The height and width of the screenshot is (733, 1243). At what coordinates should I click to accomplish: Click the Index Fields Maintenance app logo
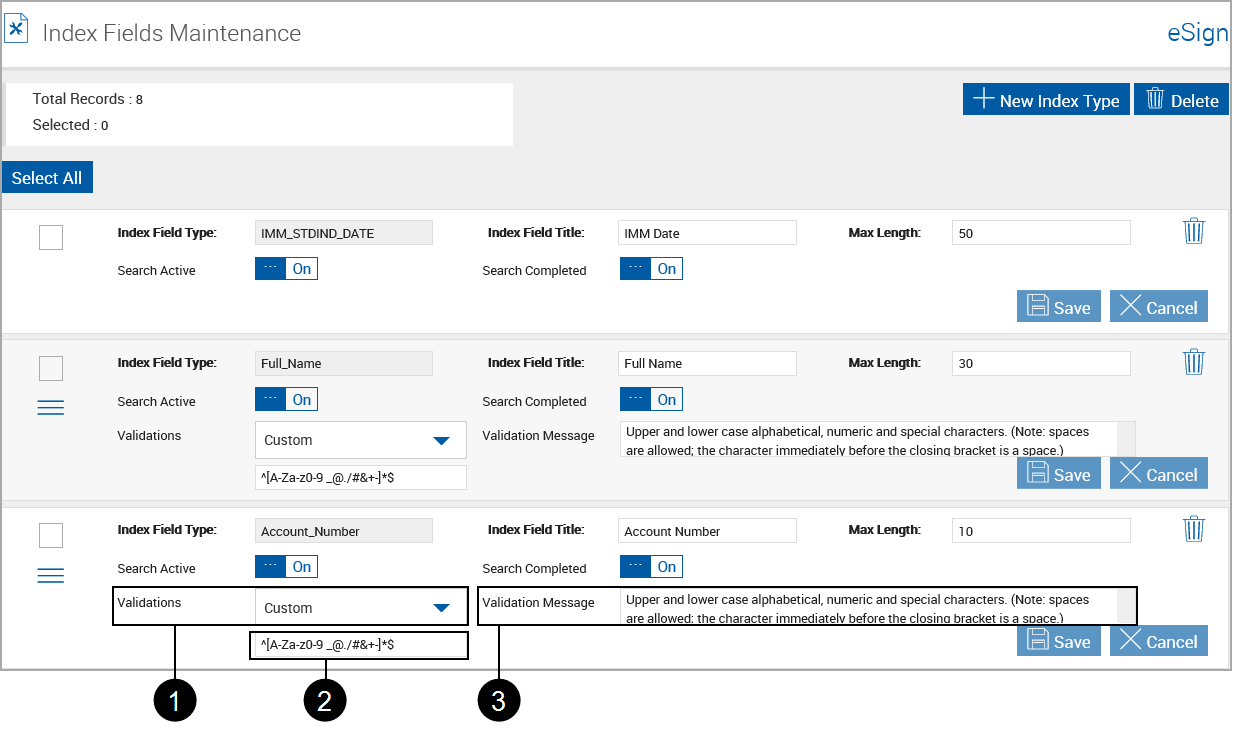[x=17, y=27]
